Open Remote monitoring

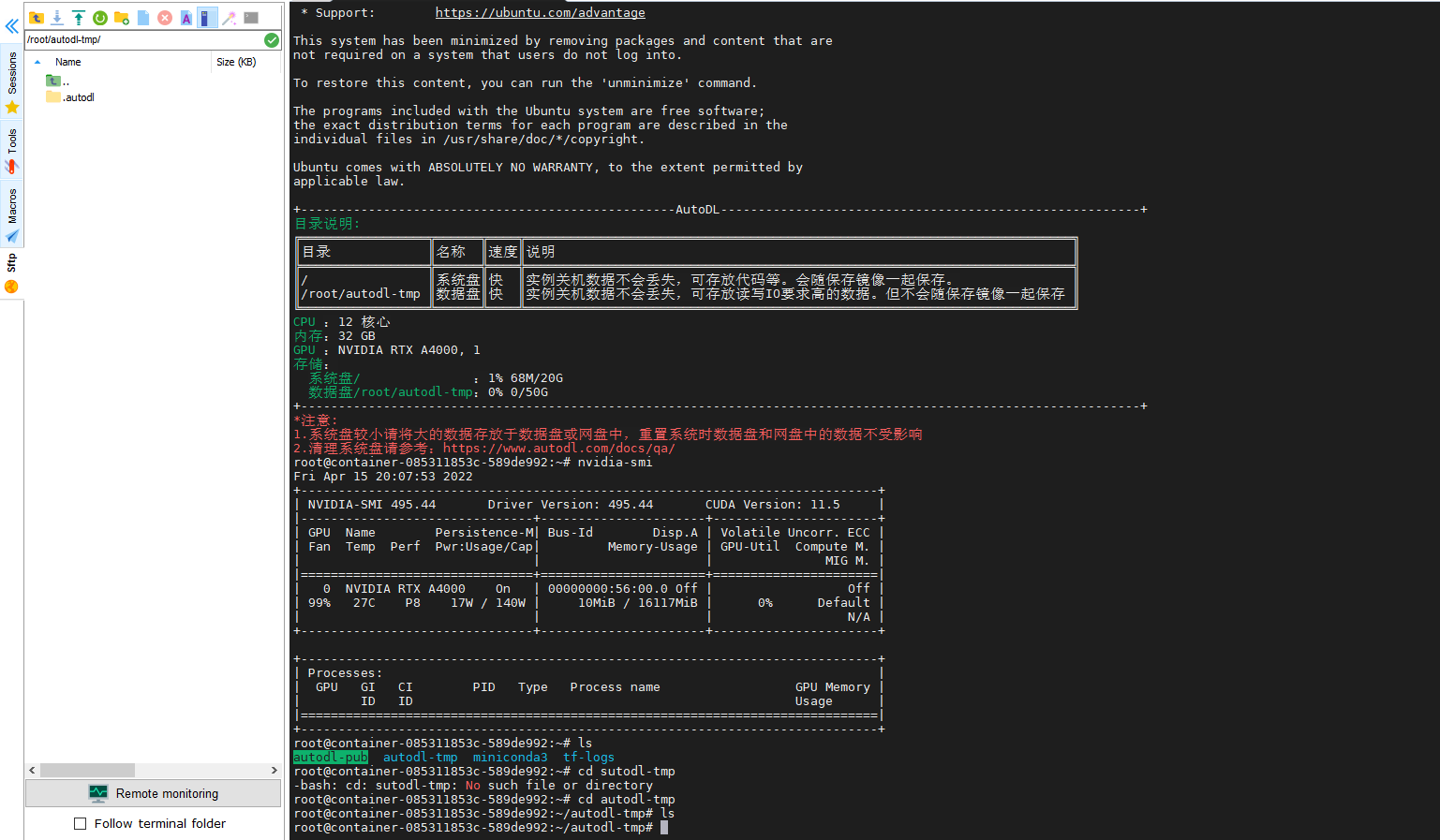[x=153, y=793]
